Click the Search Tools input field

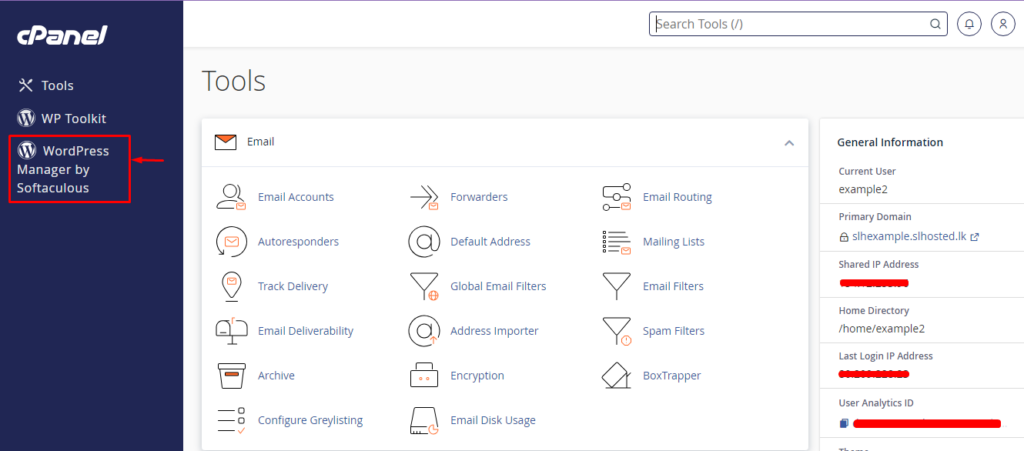click(x=790, y=24)
